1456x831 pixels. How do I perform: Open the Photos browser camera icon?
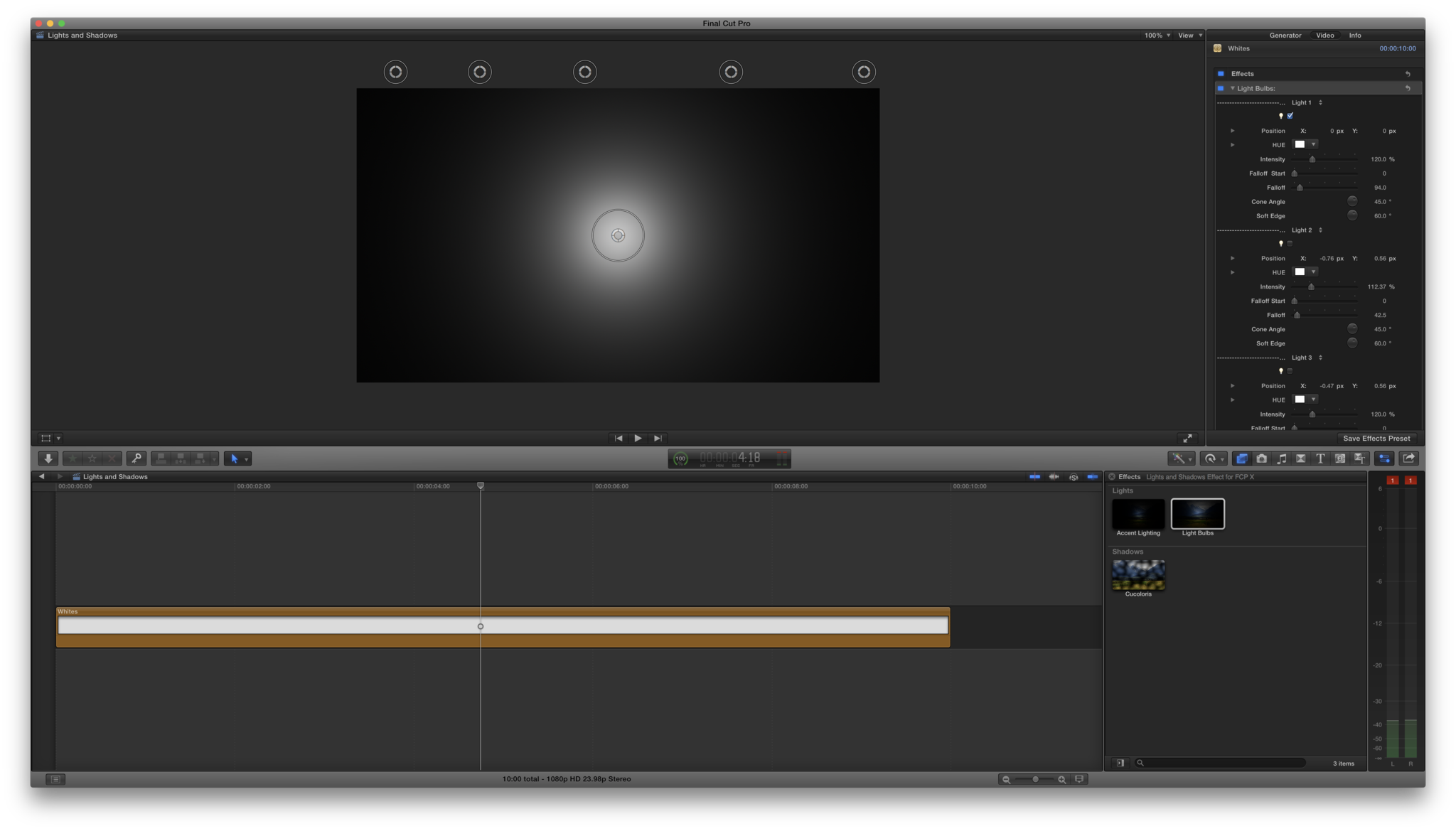pyautogui.click(x=1262, y=459)
